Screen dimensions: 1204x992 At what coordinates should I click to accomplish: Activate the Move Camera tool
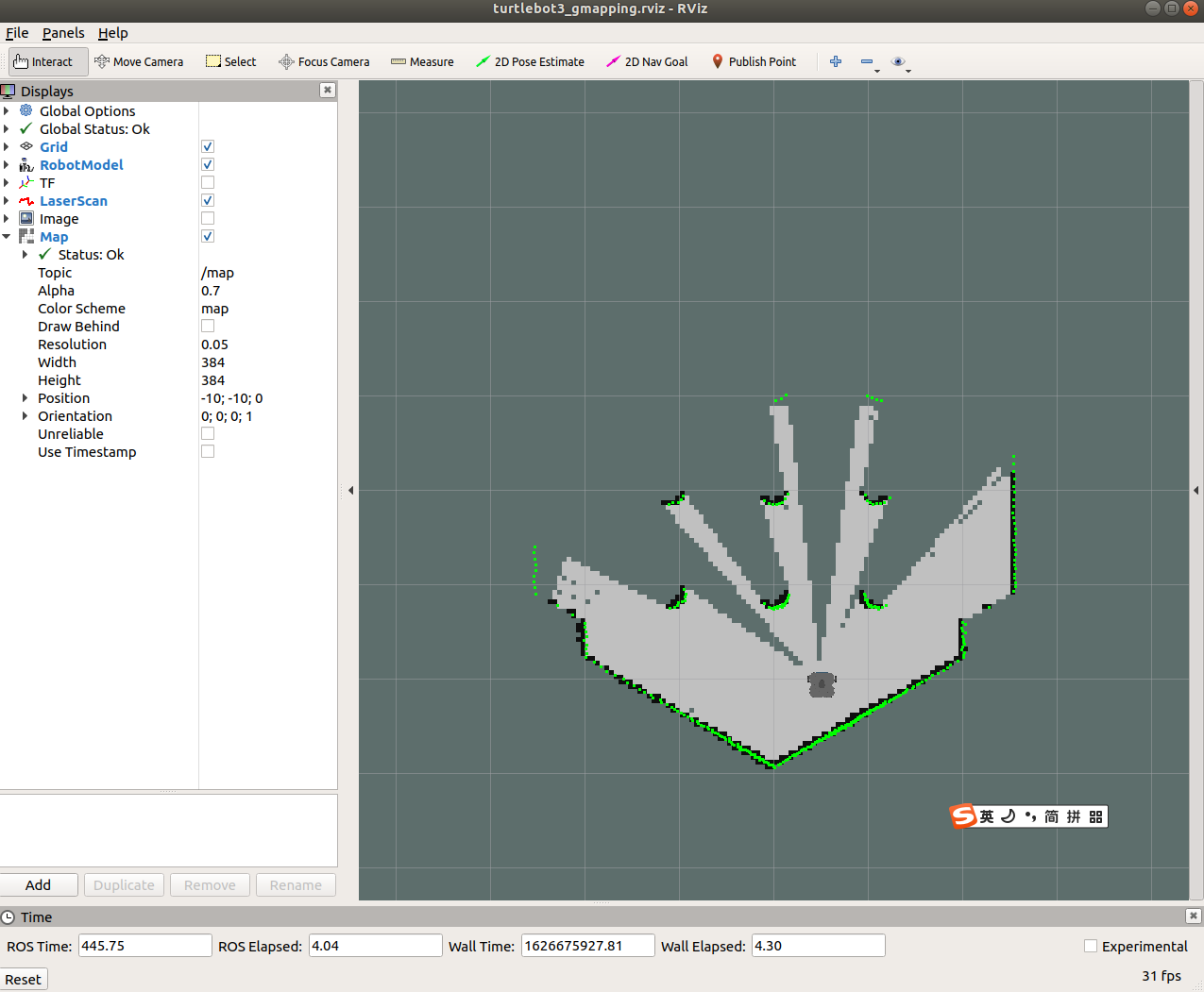click(139, 61)
